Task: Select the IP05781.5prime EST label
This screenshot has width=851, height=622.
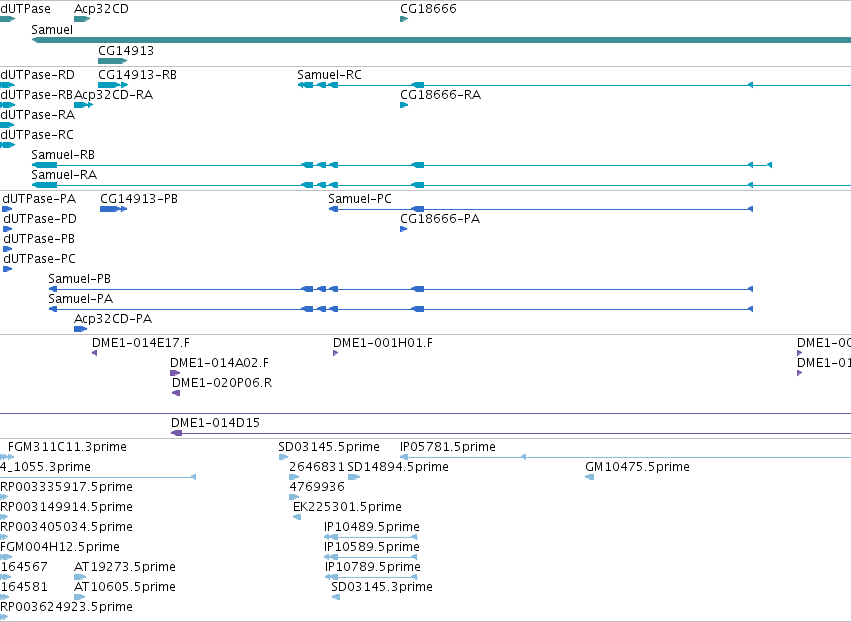Action: (x=448, y=447)
